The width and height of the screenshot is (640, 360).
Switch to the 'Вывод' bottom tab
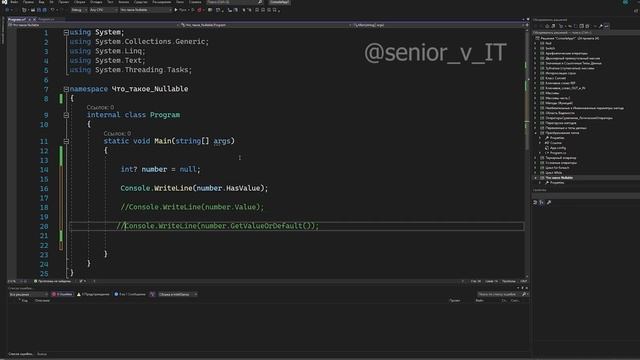pos(42,354)
